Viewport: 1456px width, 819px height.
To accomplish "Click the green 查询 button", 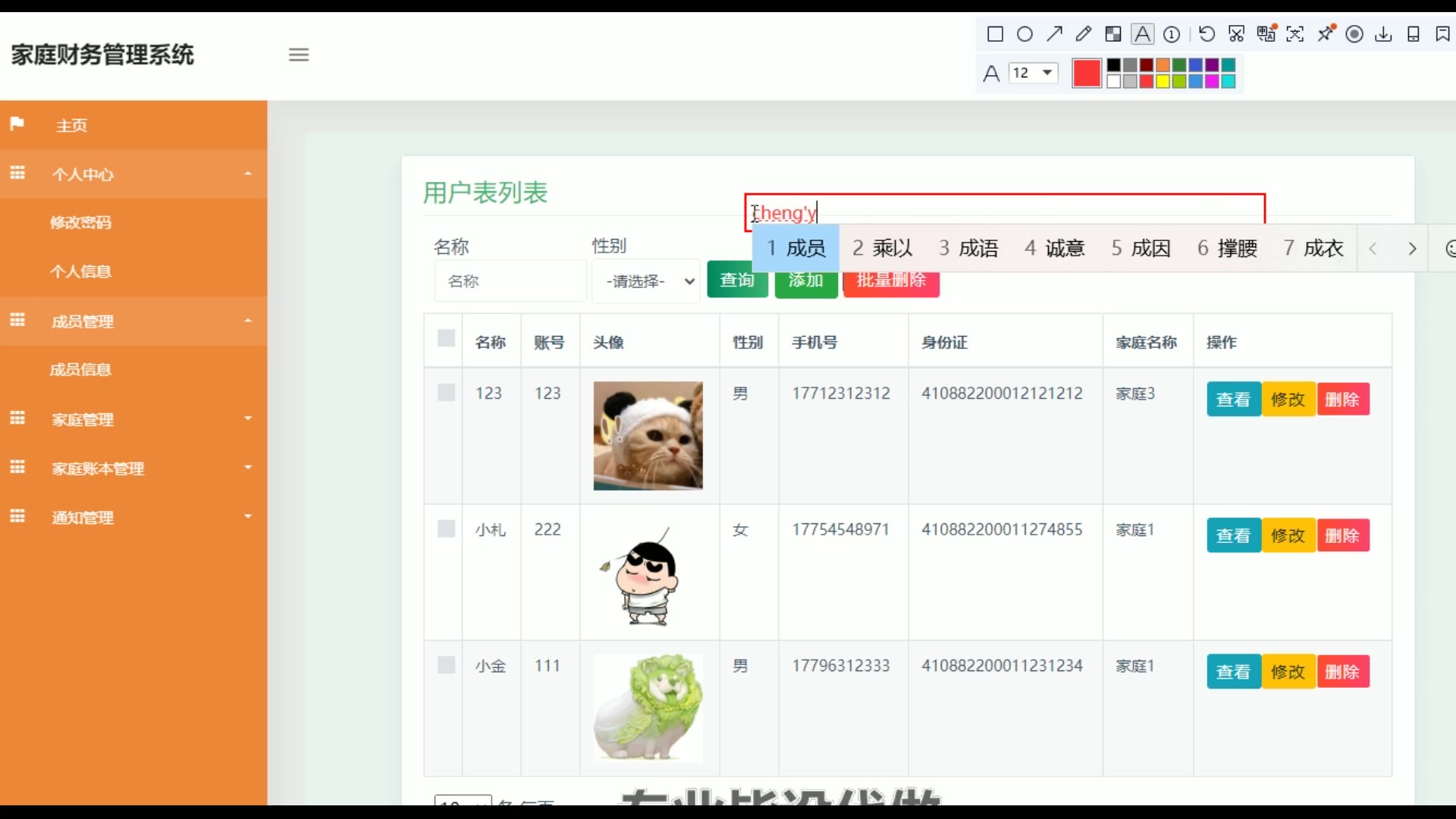I will click(x=736, y=281).
